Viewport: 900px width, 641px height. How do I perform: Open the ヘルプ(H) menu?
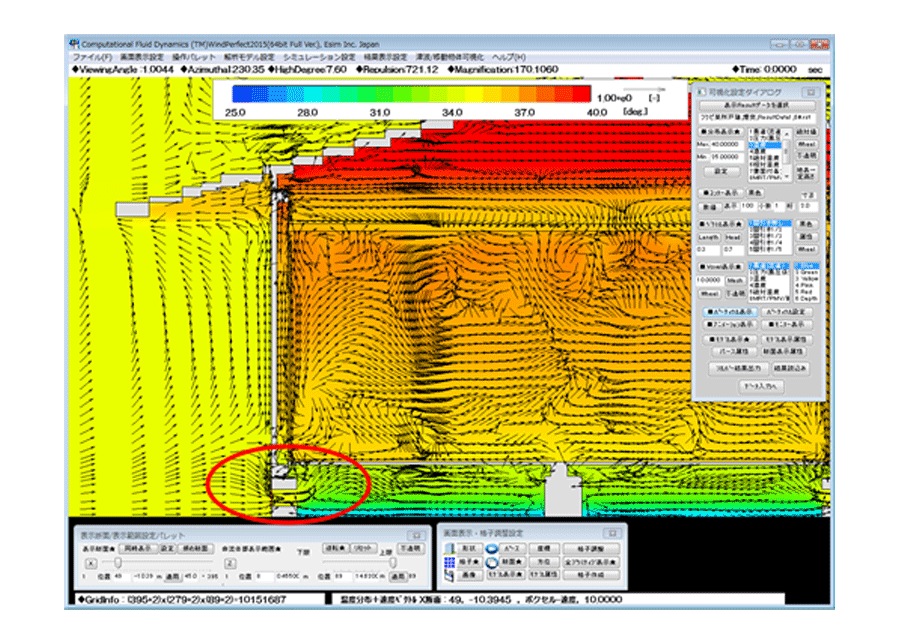(509, 57)
